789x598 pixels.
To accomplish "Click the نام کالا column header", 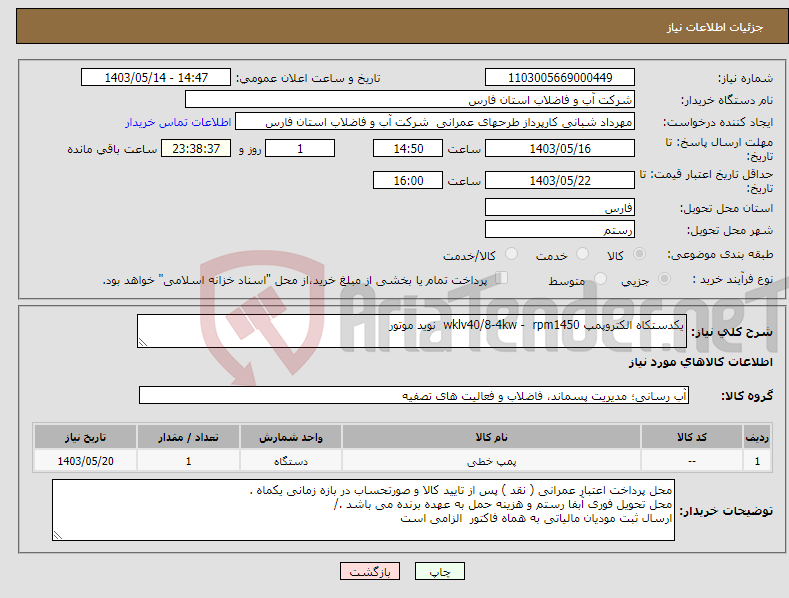I will tap(492, 437).
